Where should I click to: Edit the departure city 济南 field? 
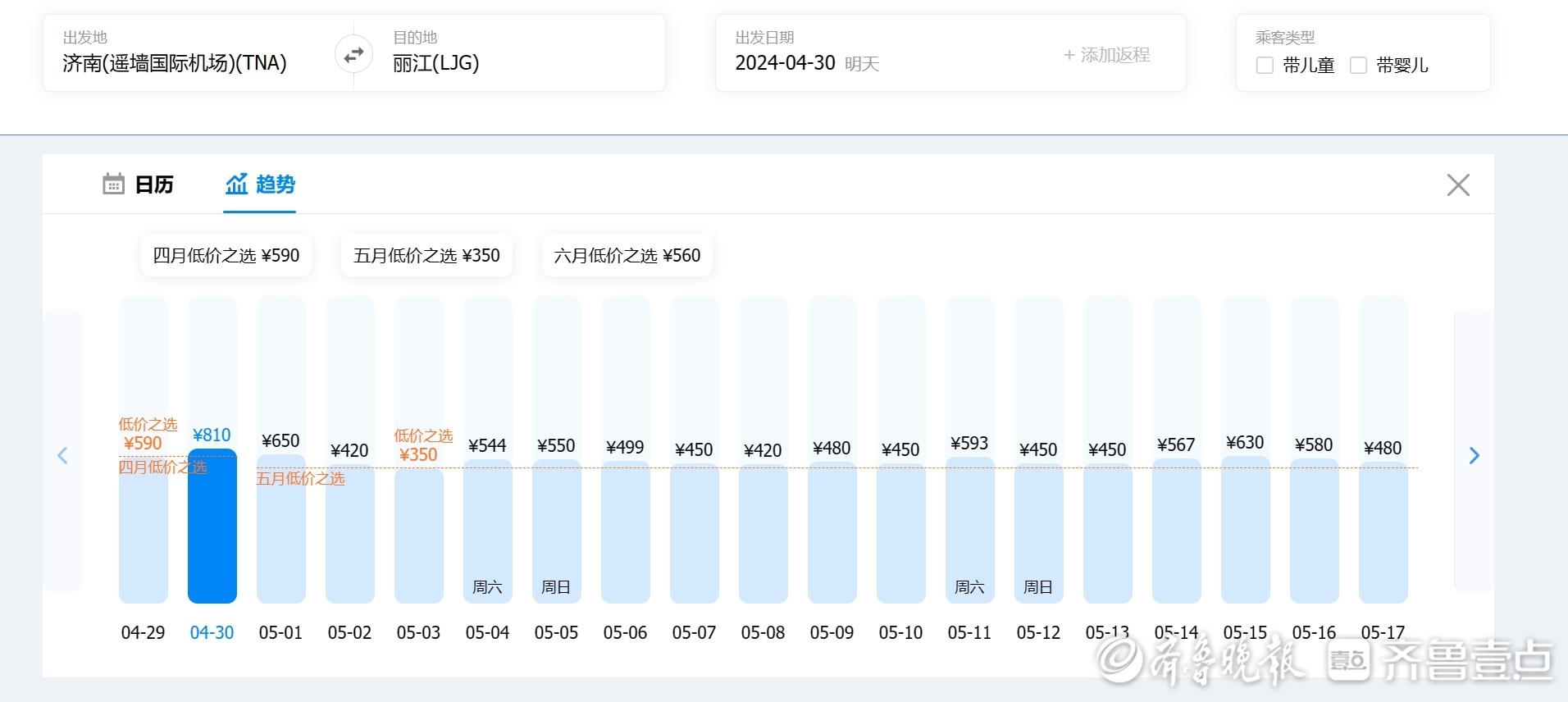(x=175, y=63)
